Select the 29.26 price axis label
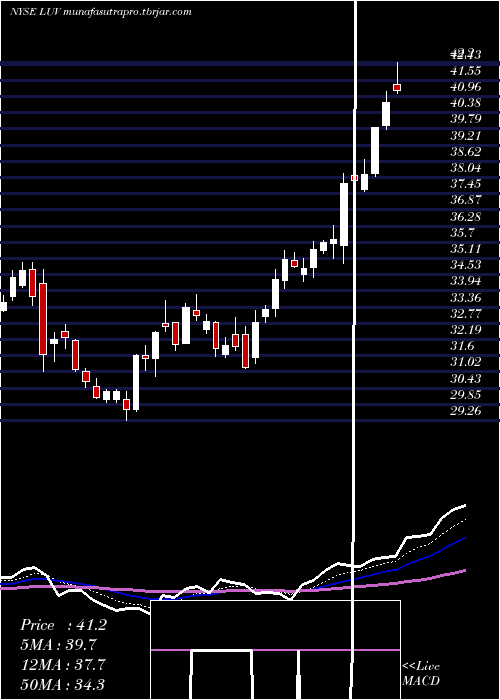500x700 pixels. [x=466, y=411]
